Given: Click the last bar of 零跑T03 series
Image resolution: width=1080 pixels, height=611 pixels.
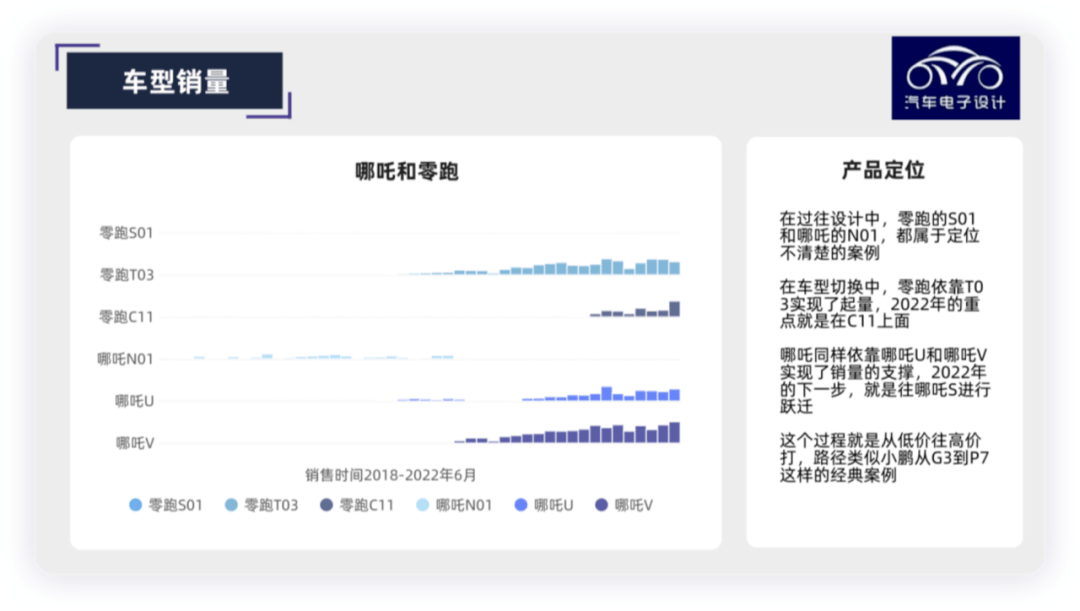Looking at the screenshot, I should pos(675,269).
